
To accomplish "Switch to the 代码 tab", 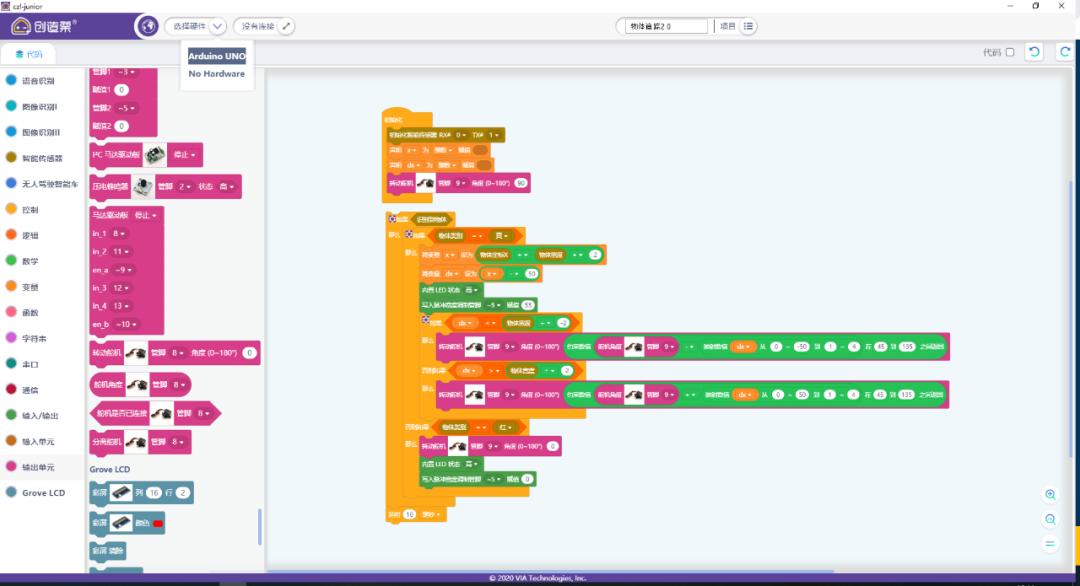I will click(29, 54).
